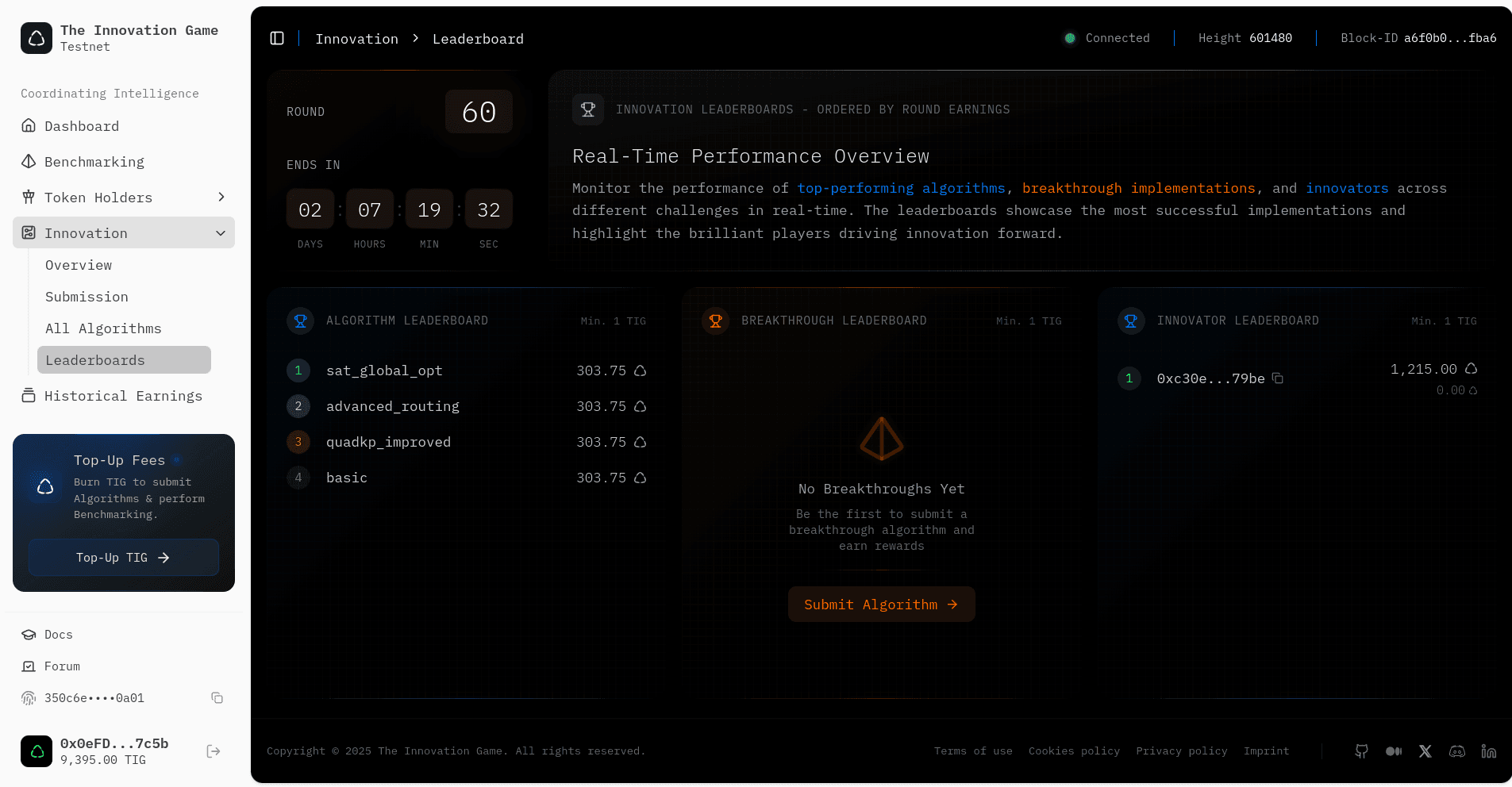
Task: Click the X (Twitter) footer icon
Action: 1425,751
